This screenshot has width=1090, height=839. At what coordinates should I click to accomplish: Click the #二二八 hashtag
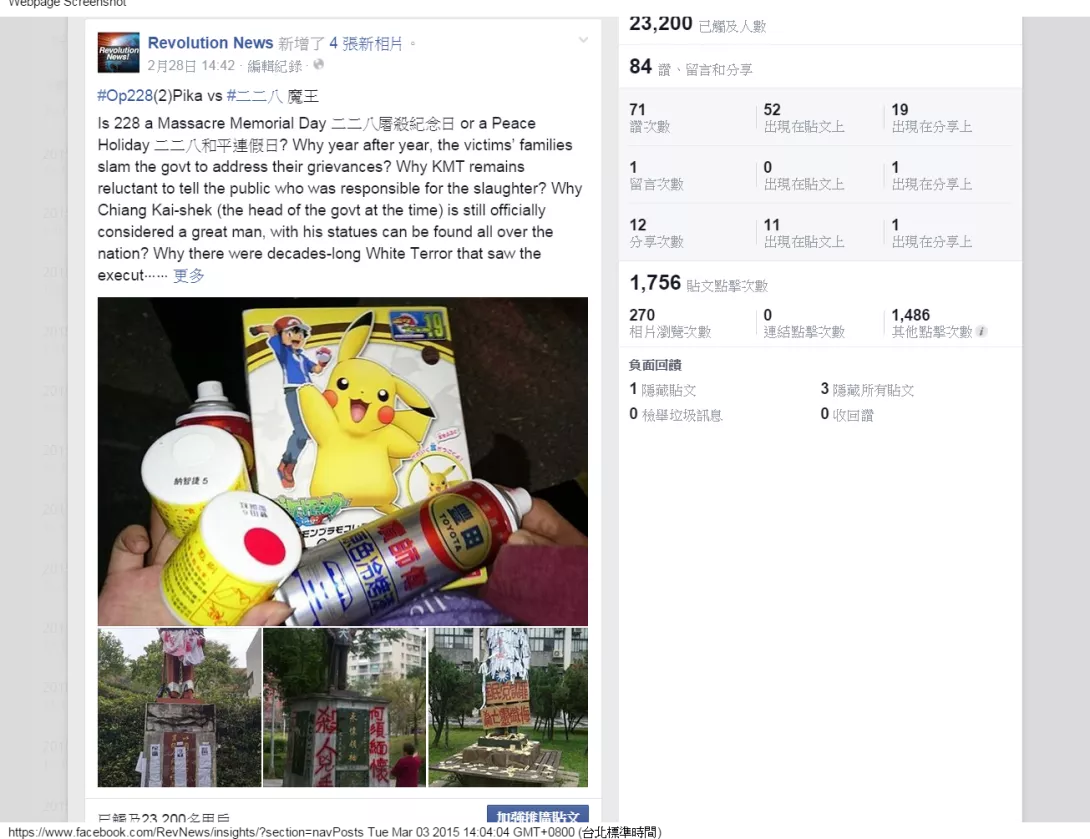254,96
